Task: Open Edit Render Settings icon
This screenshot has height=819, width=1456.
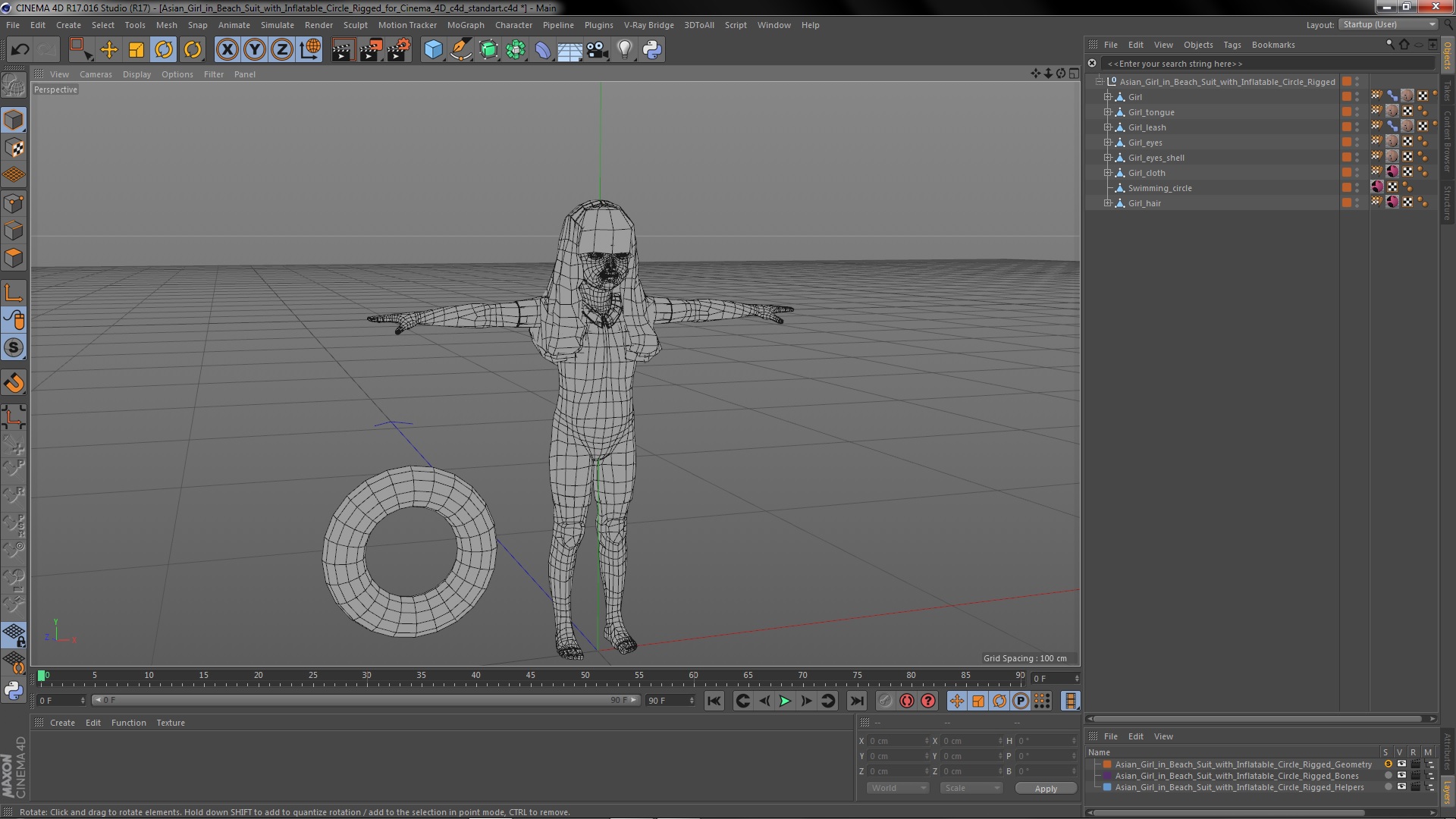Action: pyautogui.click(x=398, y=50)
